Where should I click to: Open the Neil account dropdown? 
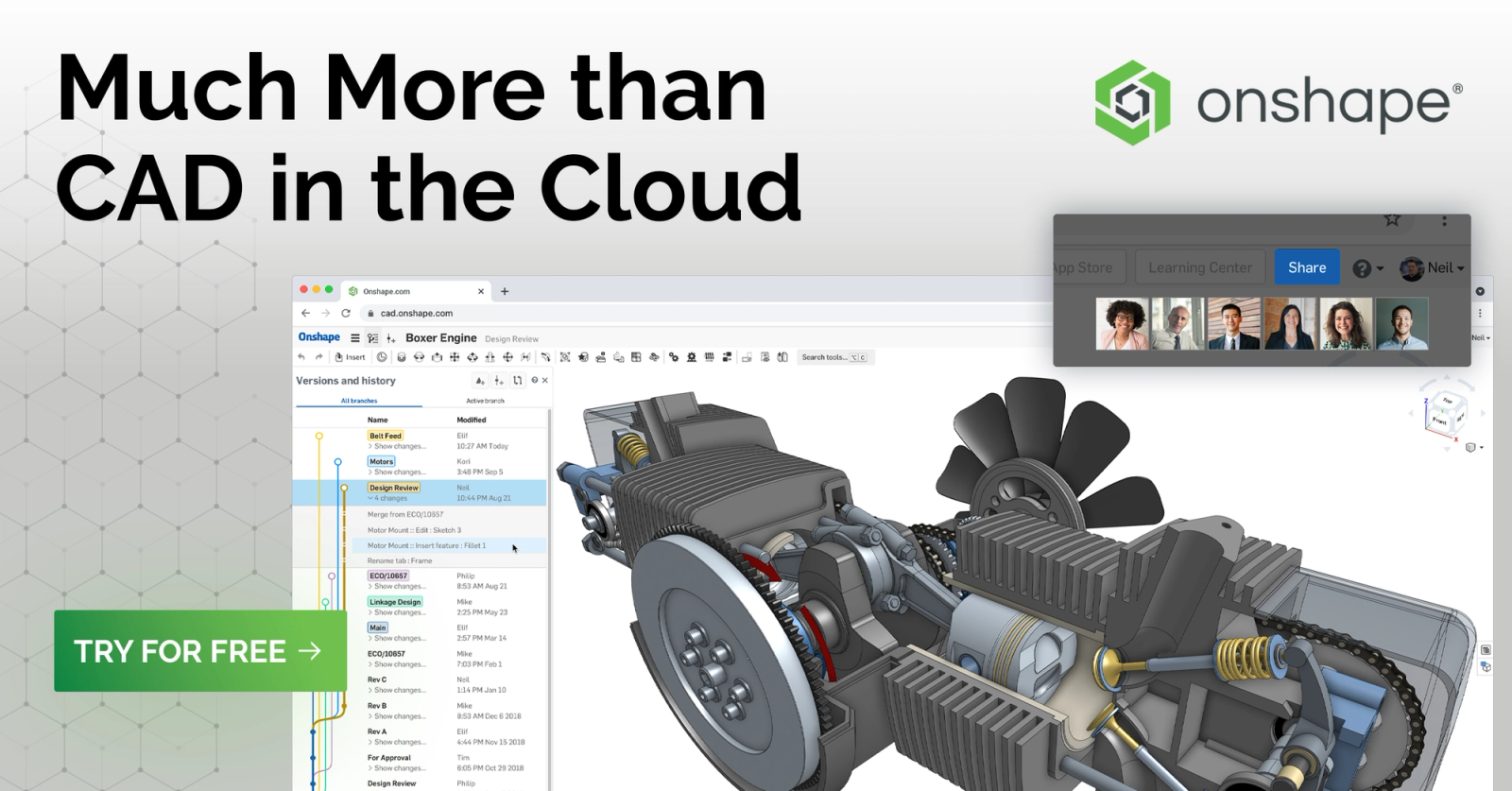(1433, 268)
